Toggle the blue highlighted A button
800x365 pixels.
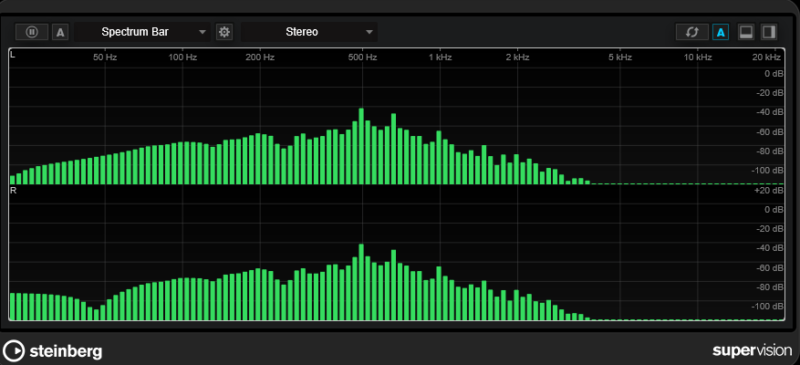(720, 32)
